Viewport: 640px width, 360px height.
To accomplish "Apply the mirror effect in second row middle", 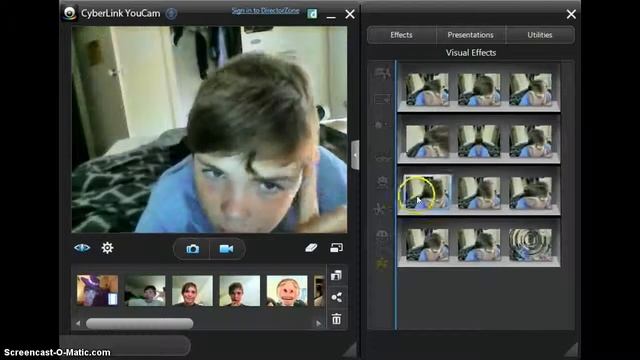I will [x=479, y=141].
